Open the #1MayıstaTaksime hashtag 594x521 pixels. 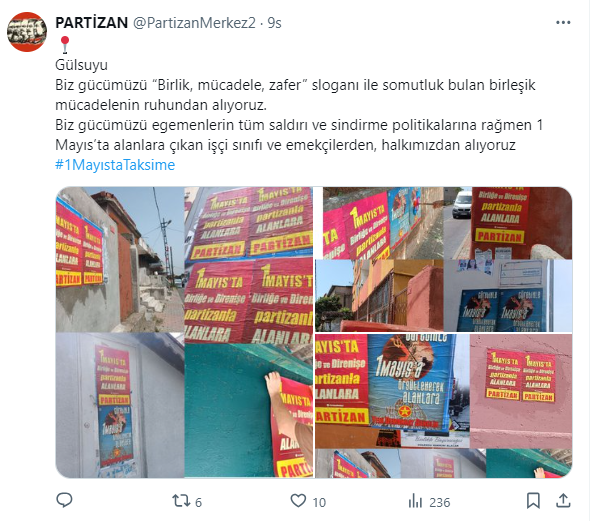(x=115, y=165)
